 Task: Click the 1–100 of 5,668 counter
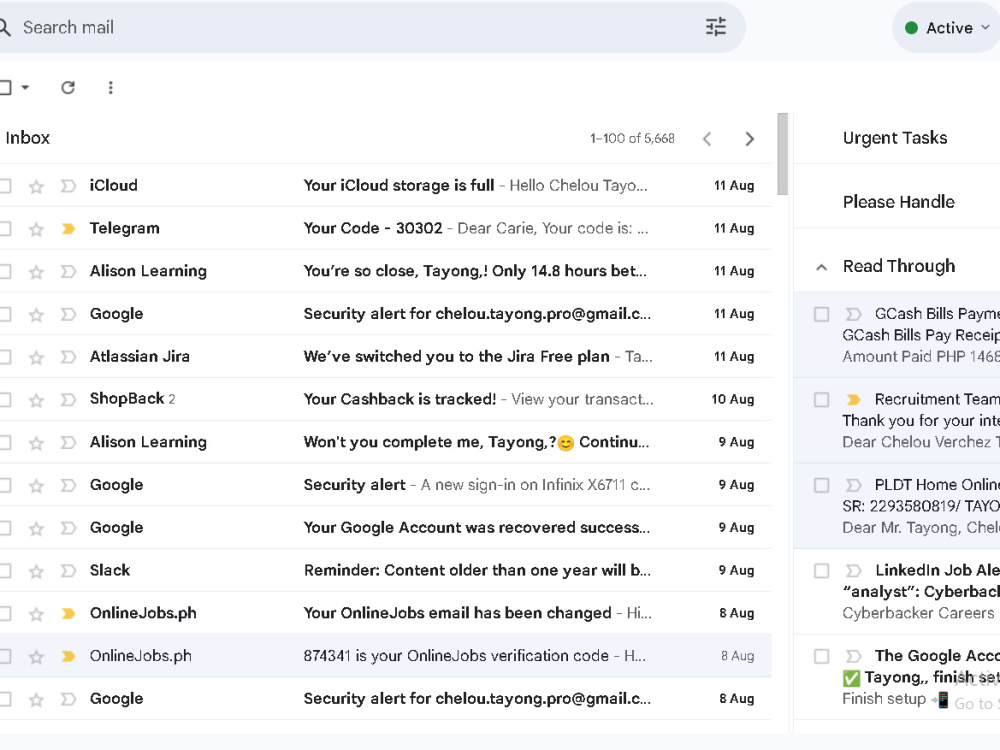coord(632,138)
